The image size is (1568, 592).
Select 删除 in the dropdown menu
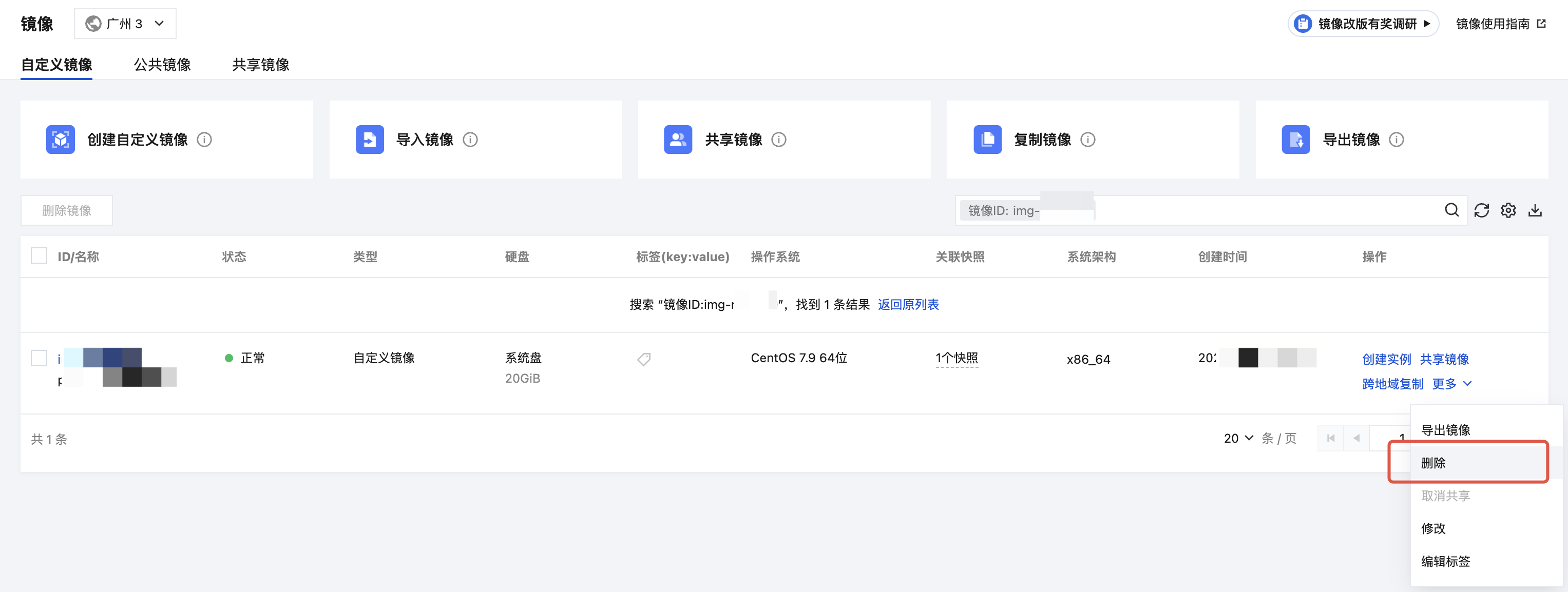pyautogui.click(x=1433, y=462)
